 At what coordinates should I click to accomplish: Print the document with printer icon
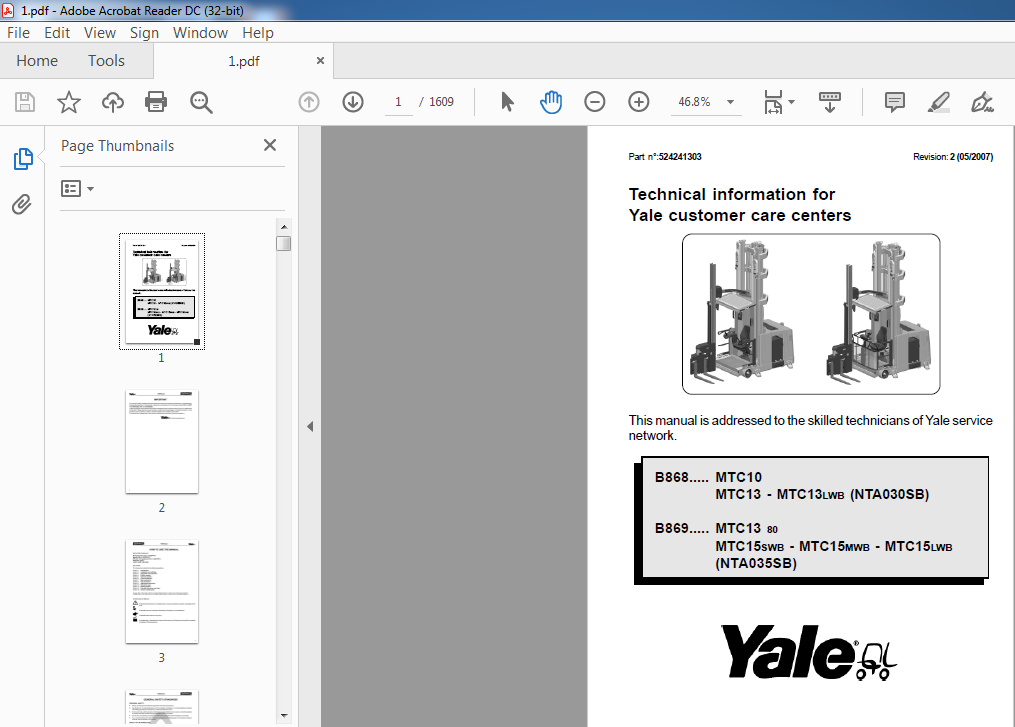156,102
